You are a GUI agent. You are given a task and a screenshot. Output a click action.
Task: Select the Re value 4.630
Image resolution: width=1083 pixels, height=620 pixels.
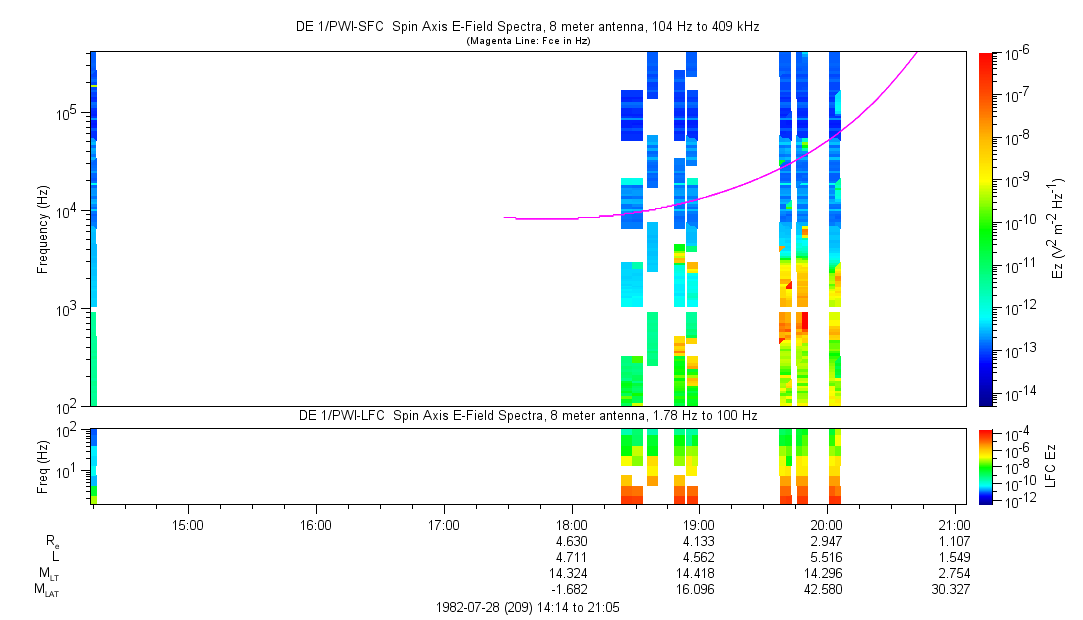click(571, 541)
